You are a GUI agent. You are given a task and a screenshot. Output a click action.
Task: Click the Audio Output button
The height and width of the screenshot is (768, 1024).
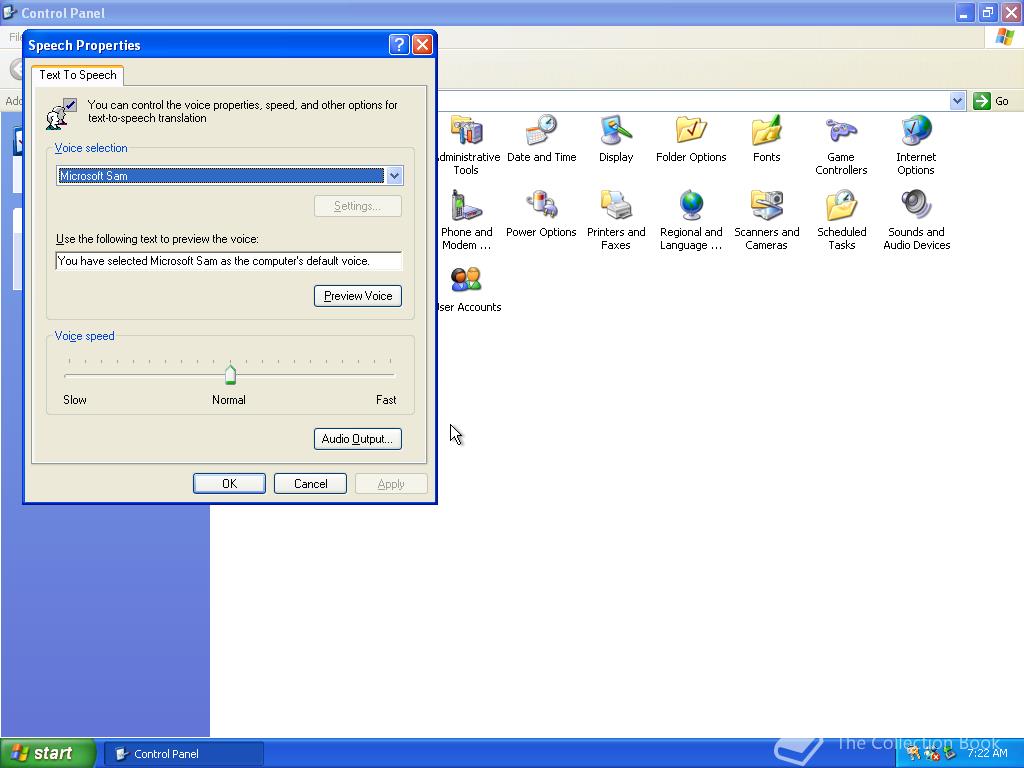coord(358,439)
